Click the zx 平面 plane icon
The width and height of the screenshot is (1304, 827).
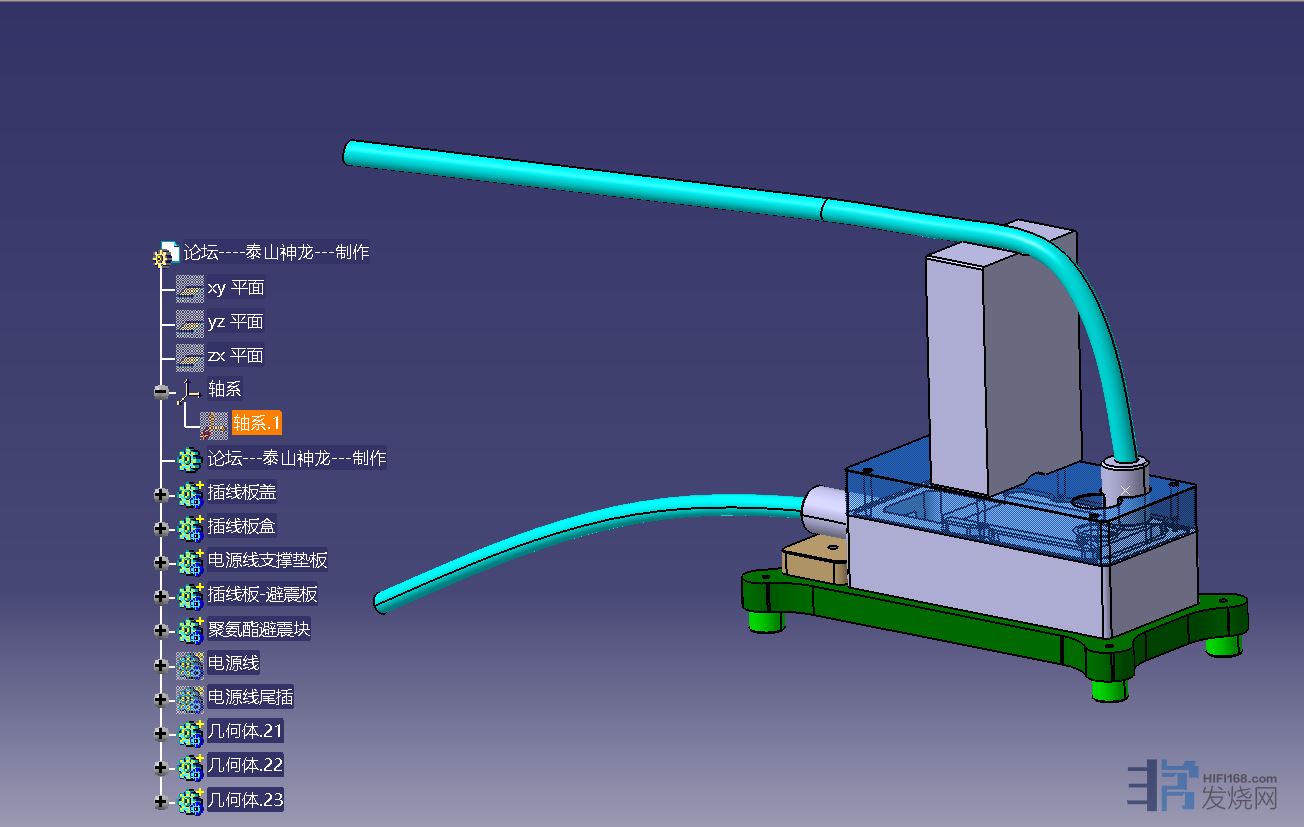pyautogui.click(x=189, y=357)
